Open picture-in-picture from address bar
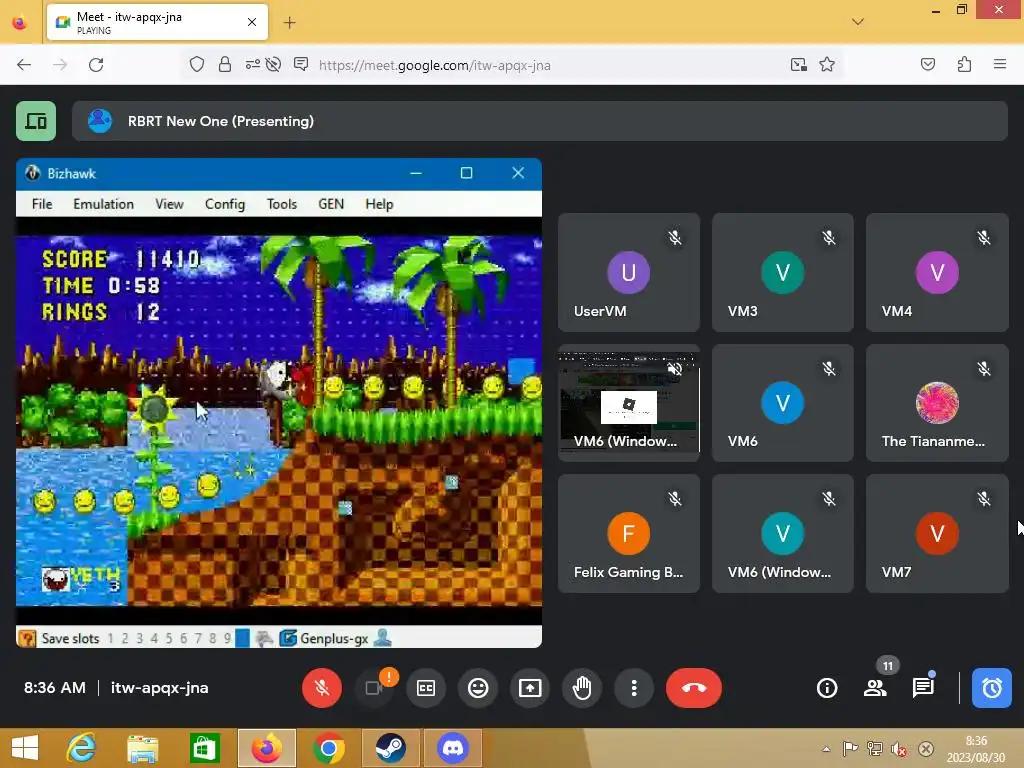1024x768 pixels. pyautogui.click(x=798, y=64)
